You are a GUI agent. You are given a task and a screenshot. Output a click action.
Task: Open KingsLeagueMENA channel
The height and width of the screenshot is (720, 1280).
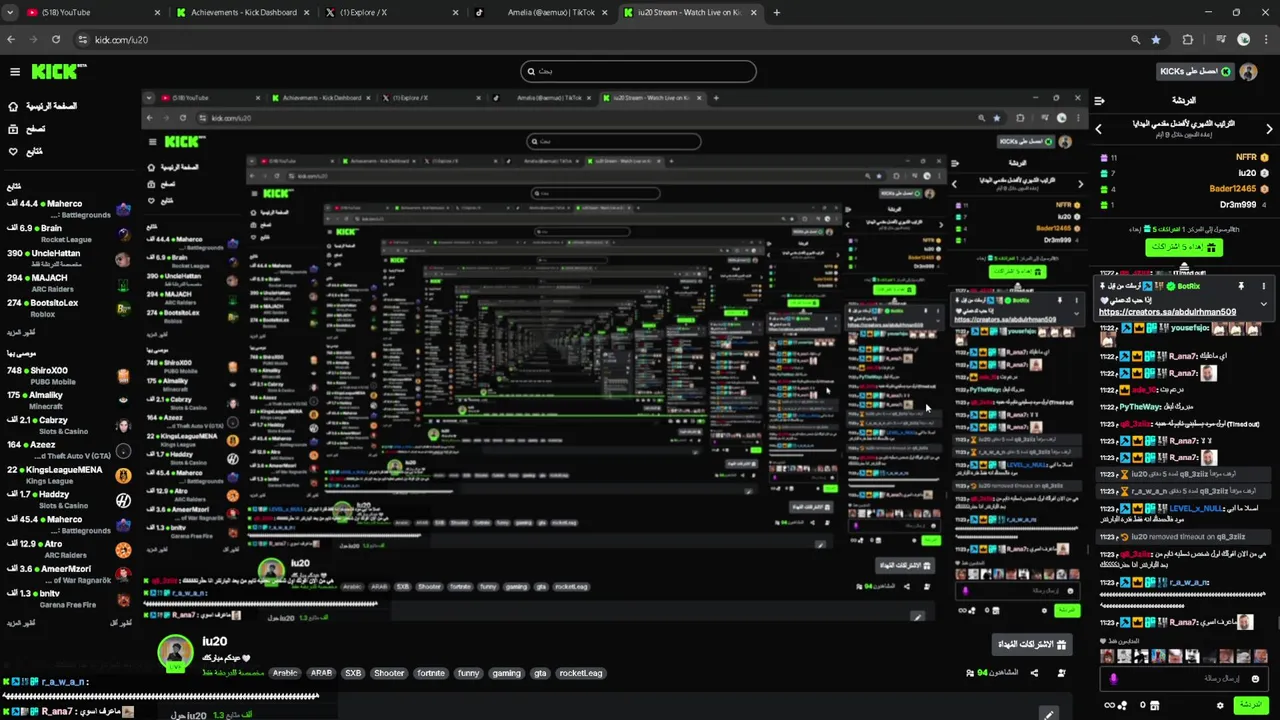click(68, 475)
